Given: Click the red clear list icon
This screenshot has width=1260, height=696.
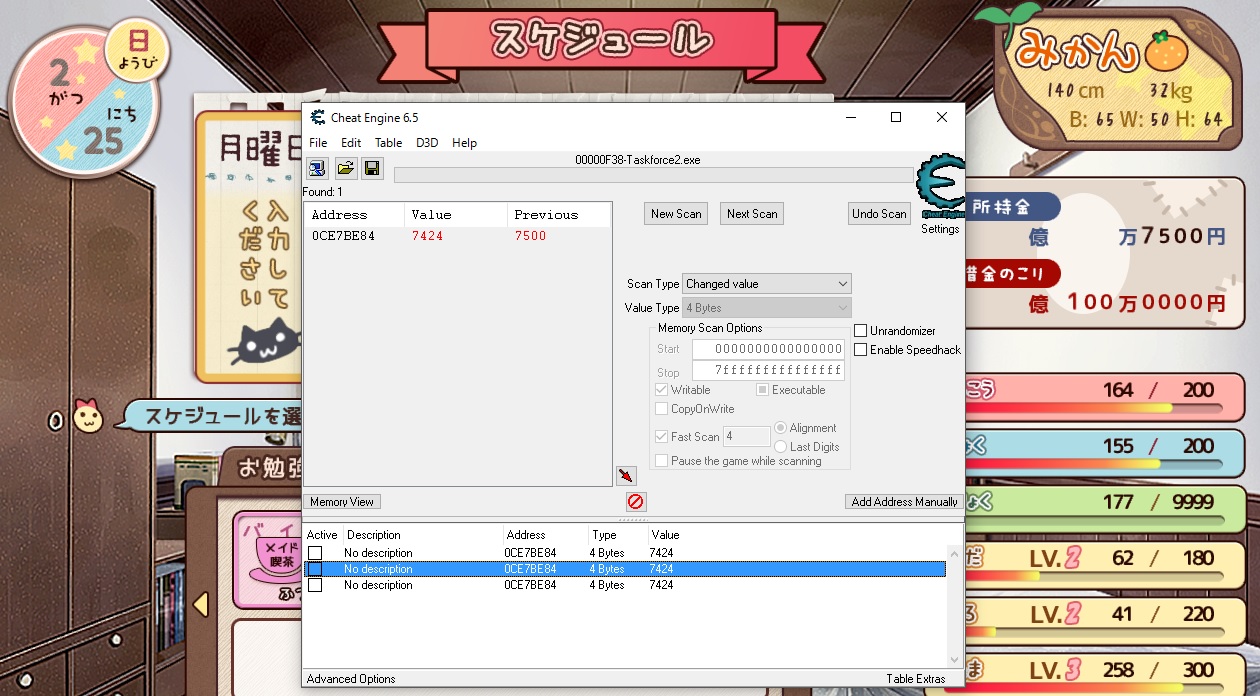Looking at the screenshot, I should click(636, 502).
